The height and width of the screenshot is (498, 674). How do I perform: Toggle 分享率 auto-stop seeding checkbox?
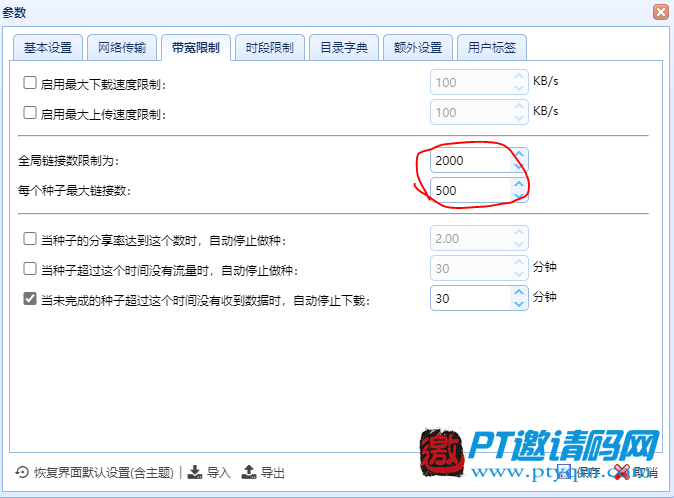(30, 238)
